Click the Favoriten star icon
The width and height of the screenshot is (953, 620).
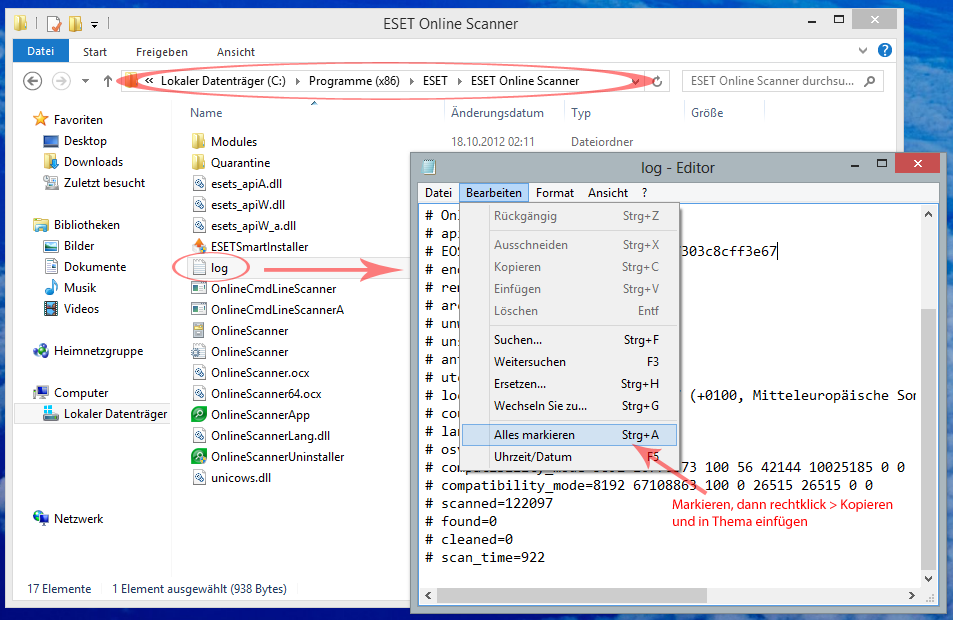40,119
